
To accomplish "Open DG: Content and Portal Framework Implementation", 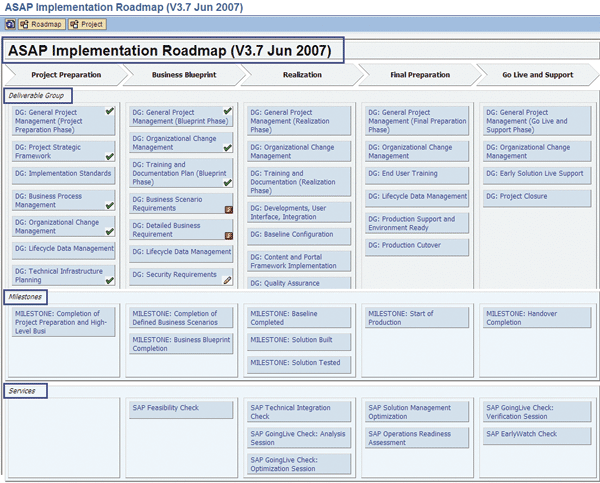I will 299,261.
